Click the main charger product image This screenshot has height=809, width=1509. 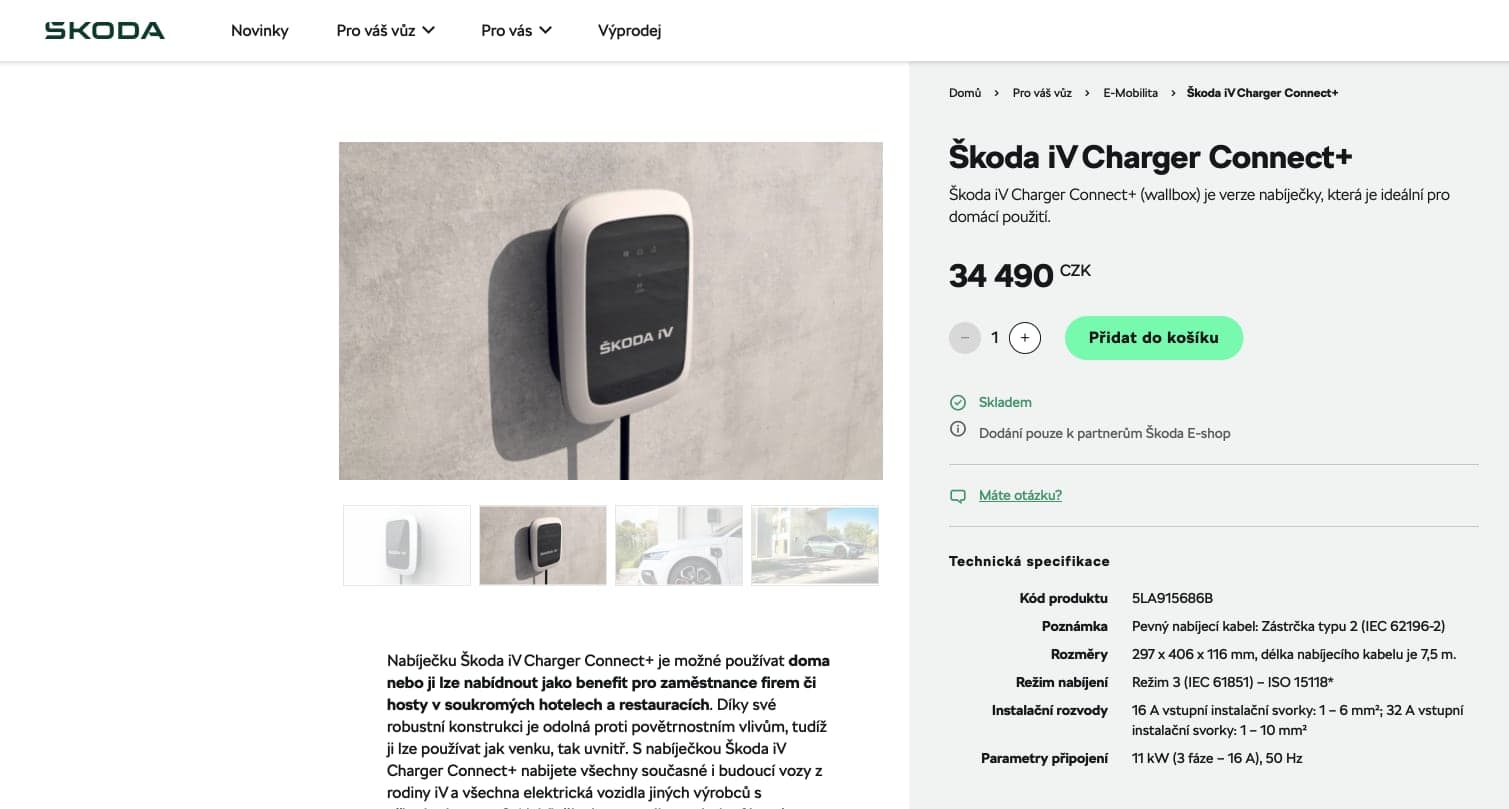click(610, 311)
